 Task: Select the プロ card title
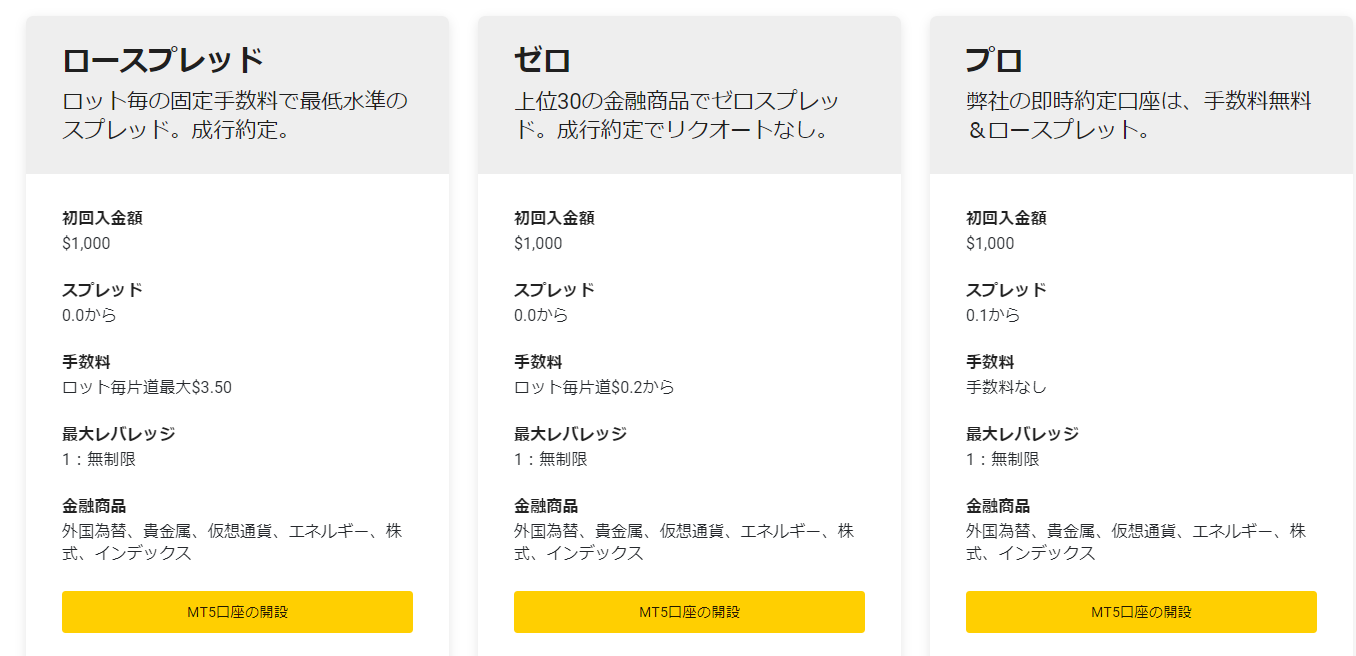(x=994, y=60)
